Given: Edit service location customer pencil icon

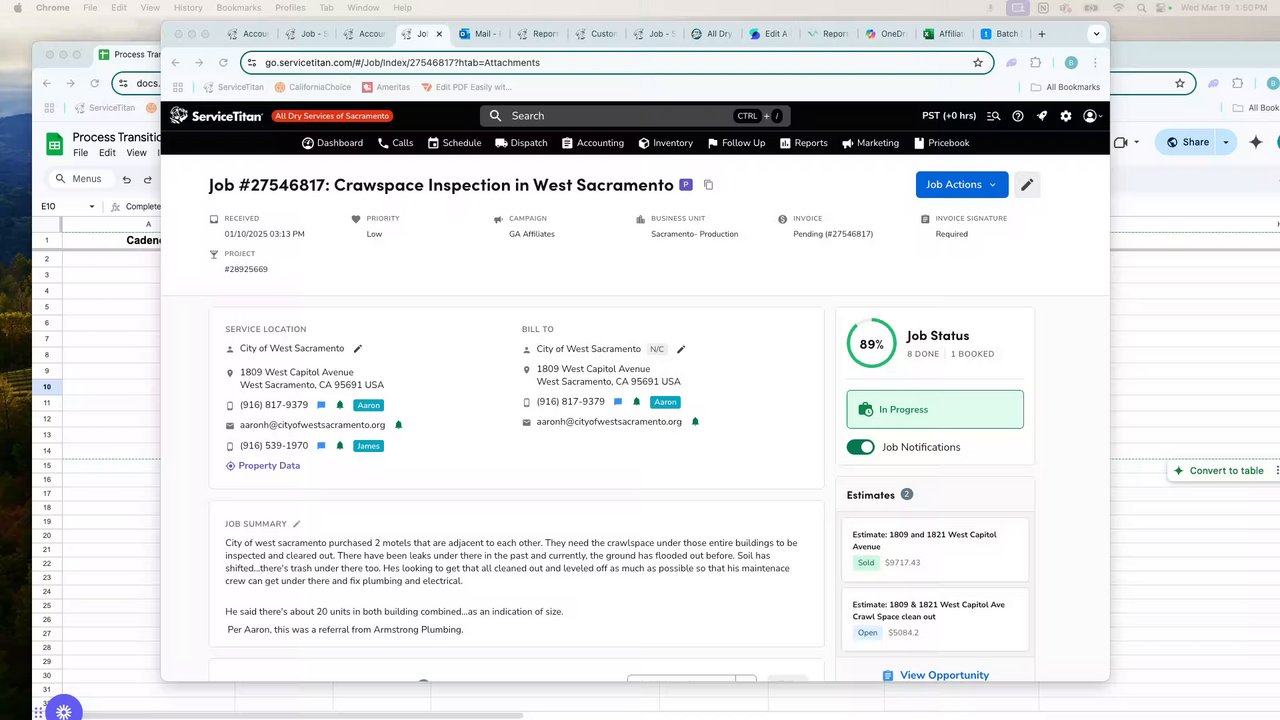Looking at the screenshot, I should (x=358, y=349).
